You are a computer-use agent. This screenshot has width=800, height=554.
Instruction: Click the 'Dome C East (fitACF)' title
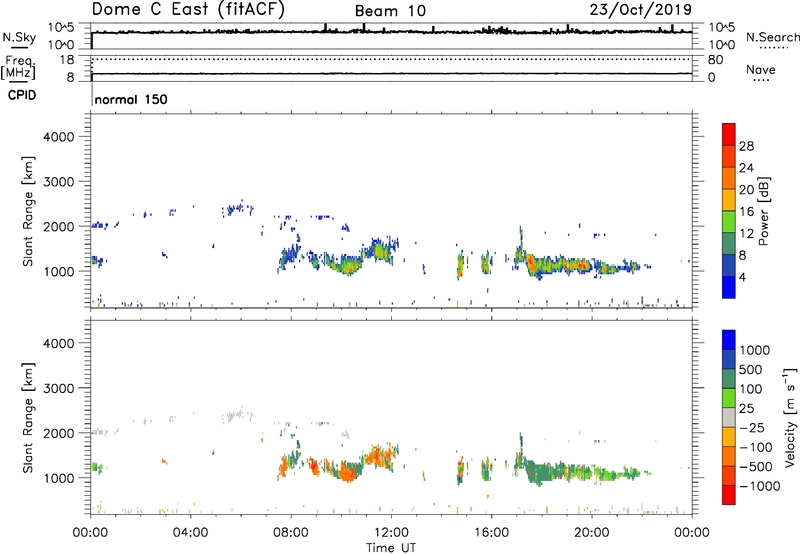pyautogui.click(x=188, y=10)
